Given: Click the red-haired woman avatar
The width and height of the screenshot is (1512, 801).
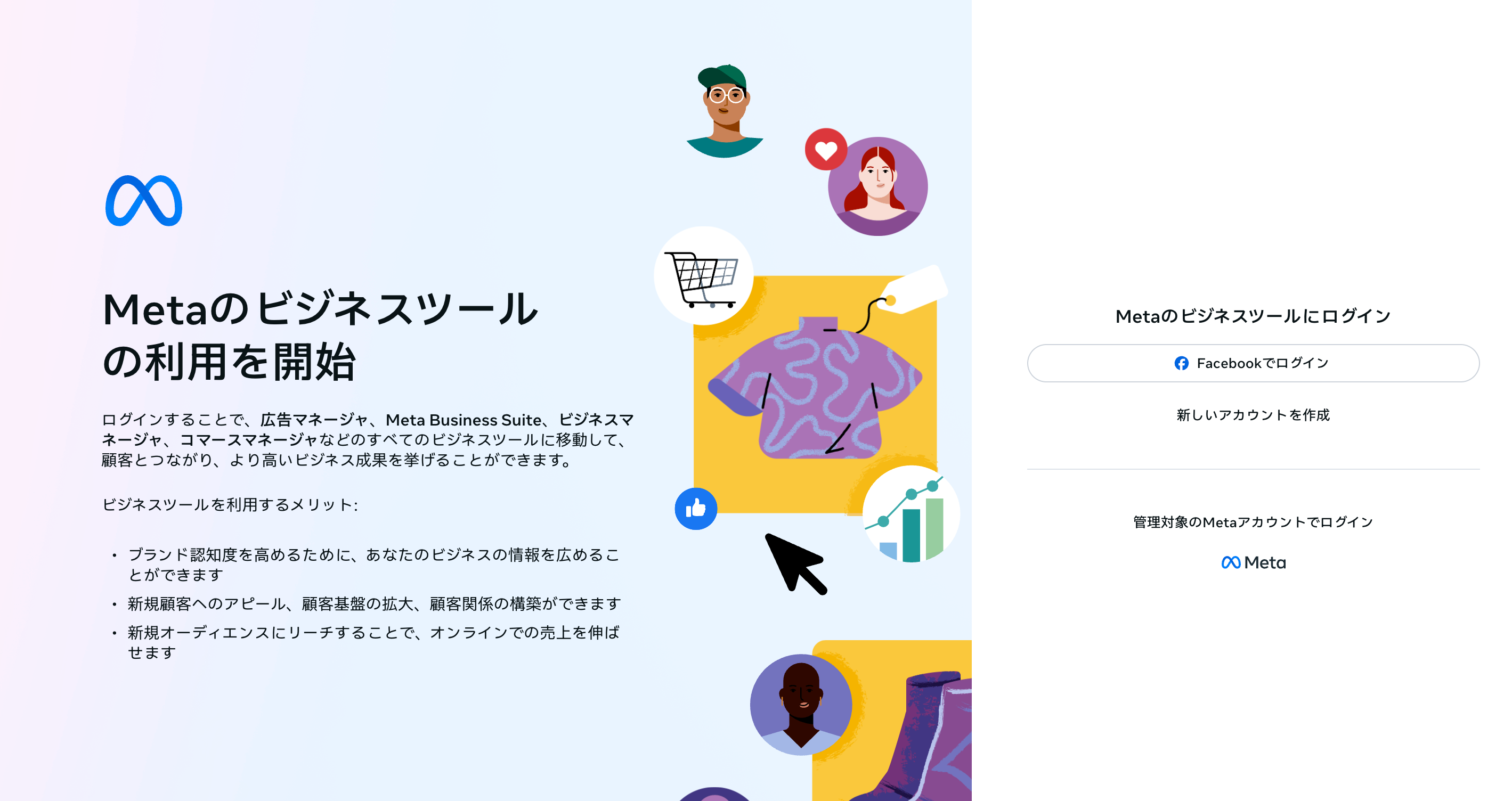Looking at the screenshot, I should pyautogui.click(x=877, y=186).
